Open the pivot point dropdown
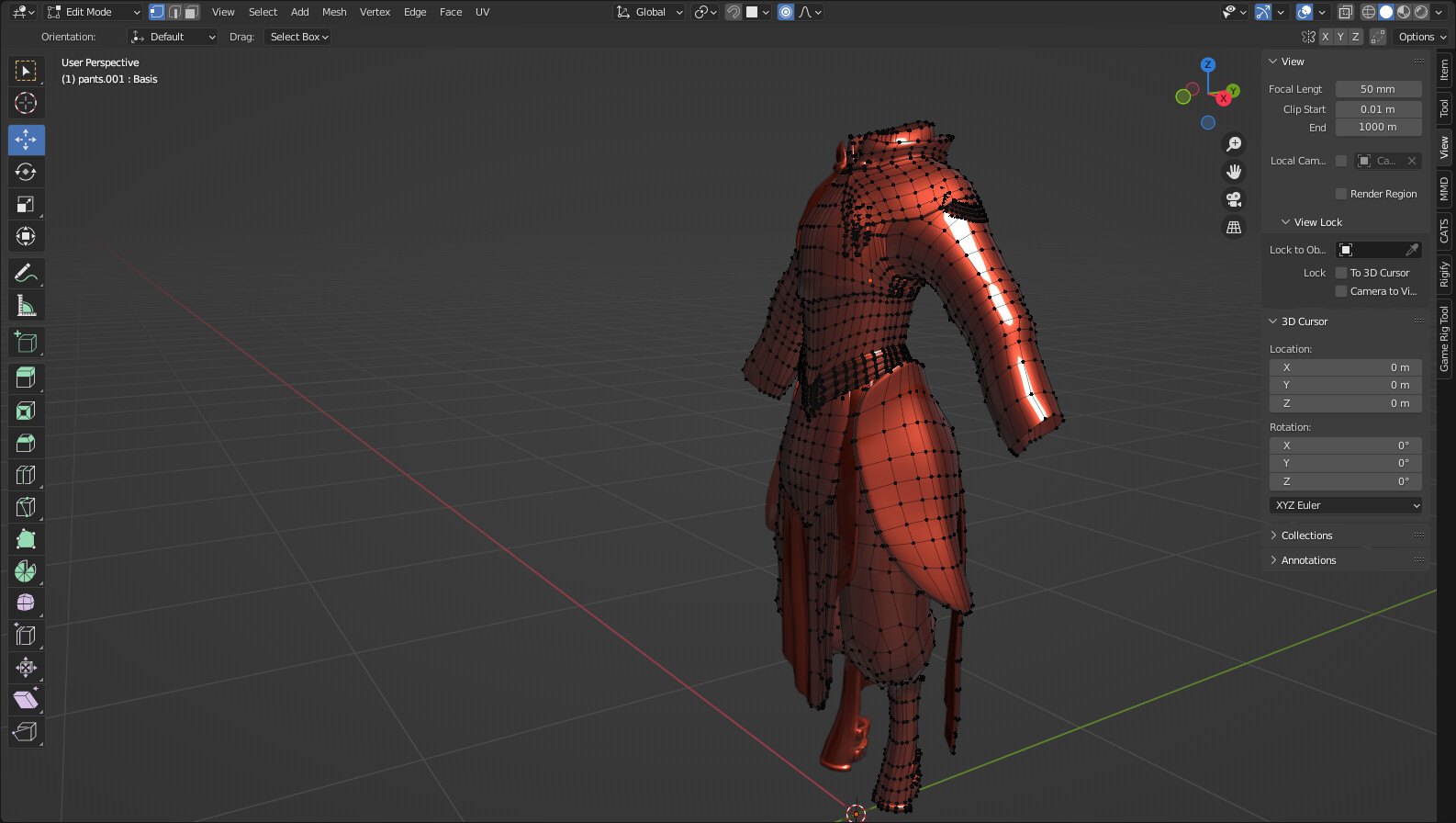 pyautogui.click(x=705, y=12)
